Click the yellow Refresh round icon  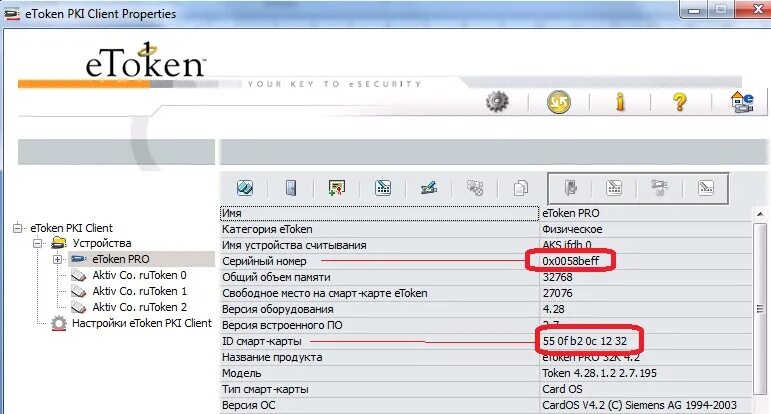(559, 102)
